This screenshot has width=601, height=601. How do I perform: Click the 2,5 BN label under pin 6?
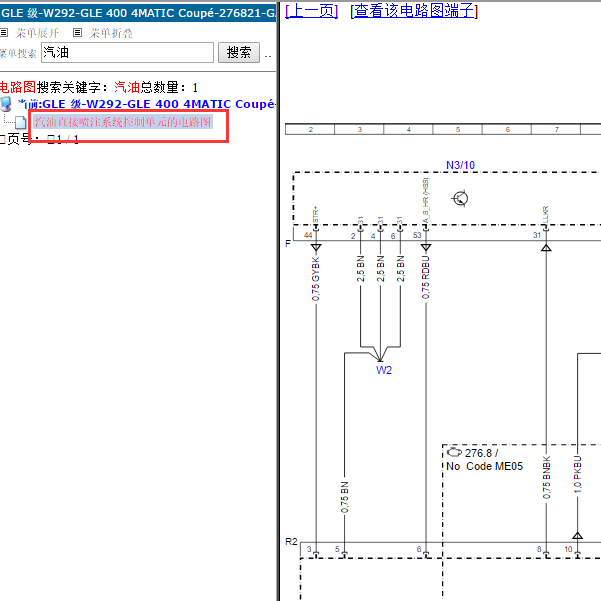[x=401, y=268]
